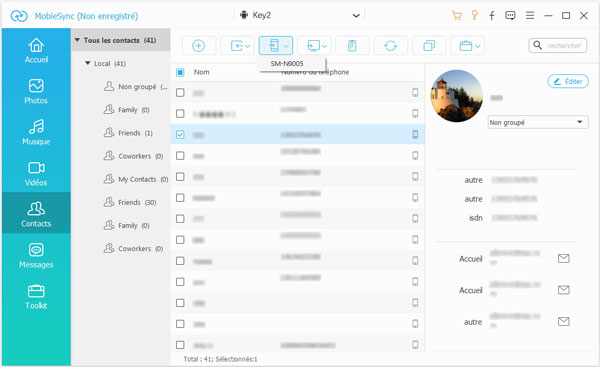
Task: Click the feedback chat icon
Action: pos(510,15)
